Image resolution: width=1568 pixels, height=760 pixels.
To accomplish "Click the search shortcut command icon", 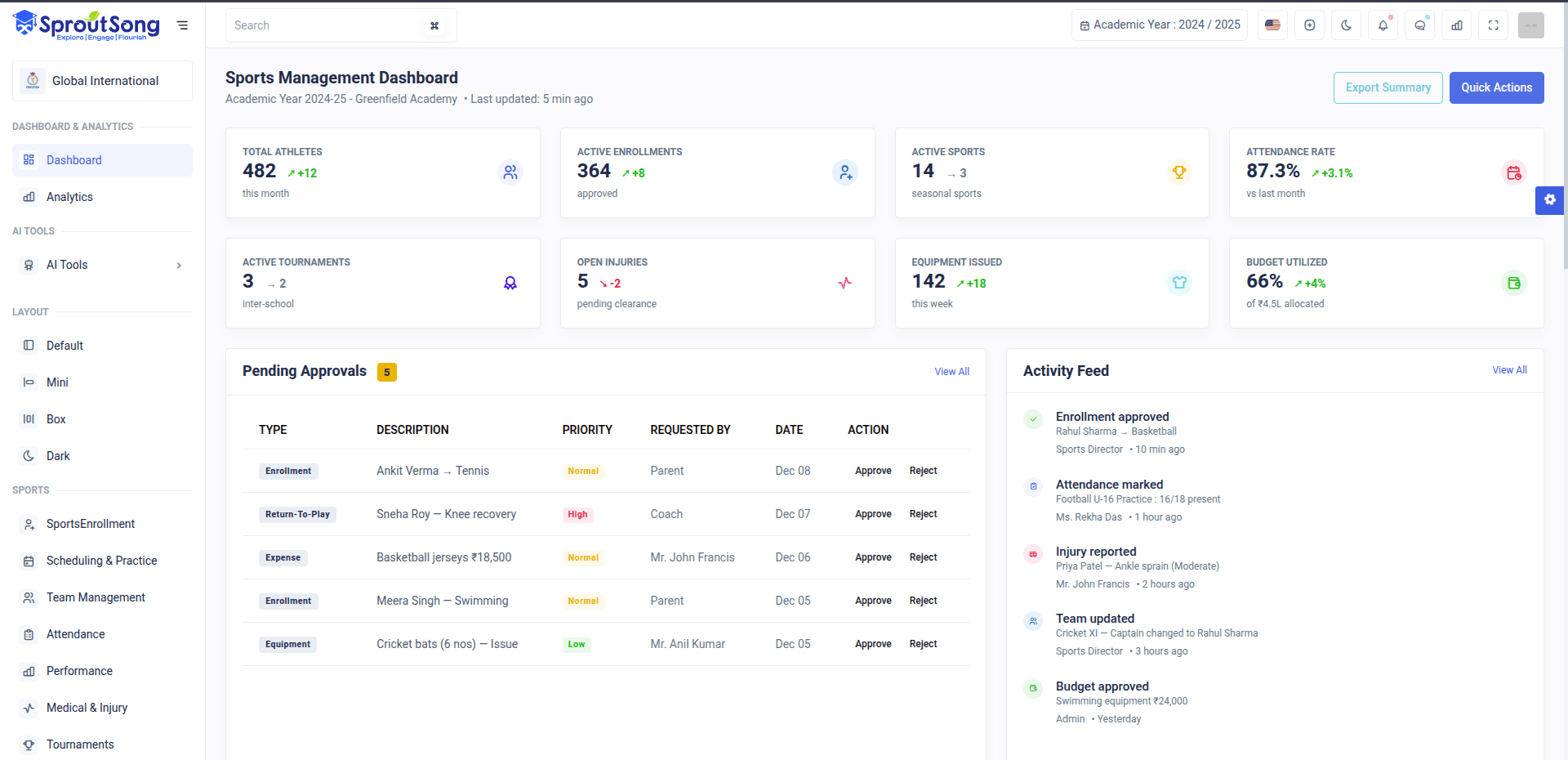I will [x=434, y=25].
